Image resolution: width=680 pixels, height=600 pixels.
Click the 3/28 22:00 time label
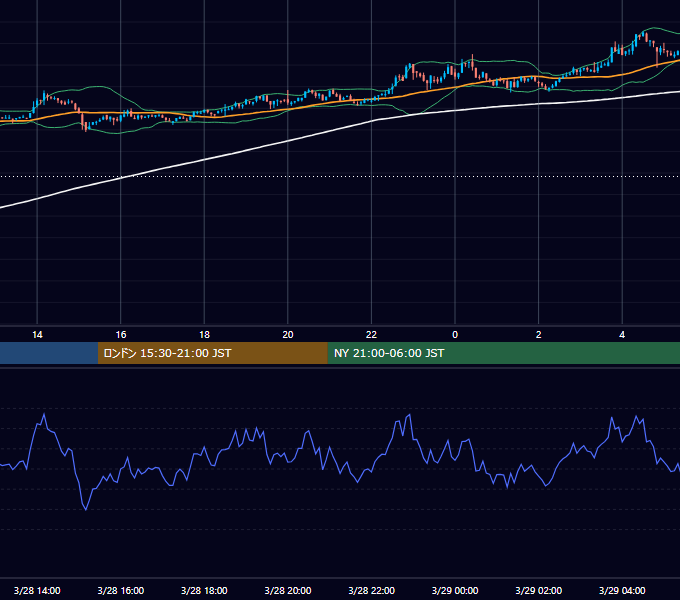372,590
